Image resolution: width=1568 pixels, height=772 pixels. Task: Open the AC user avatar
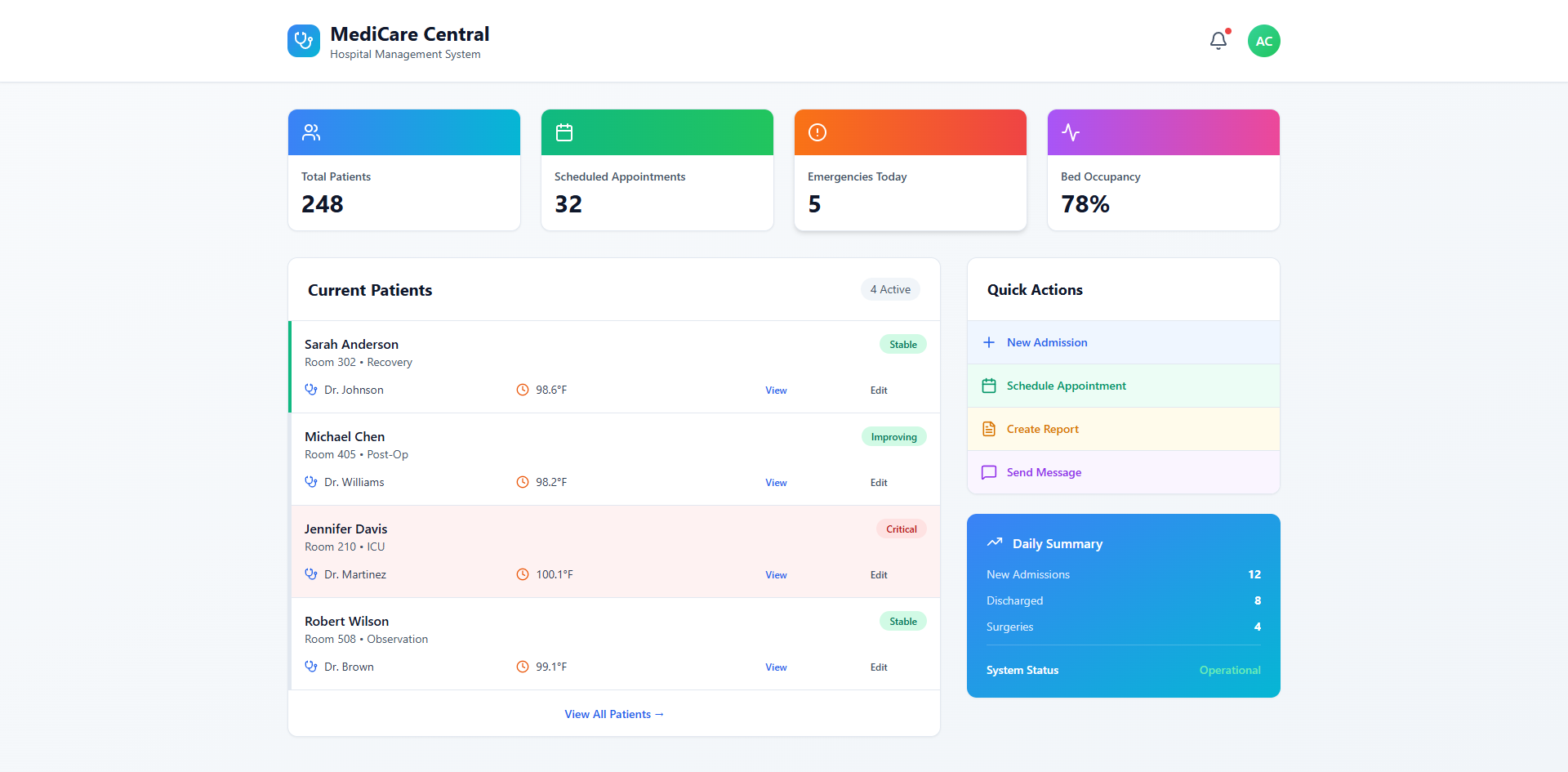coord(1263,41)
